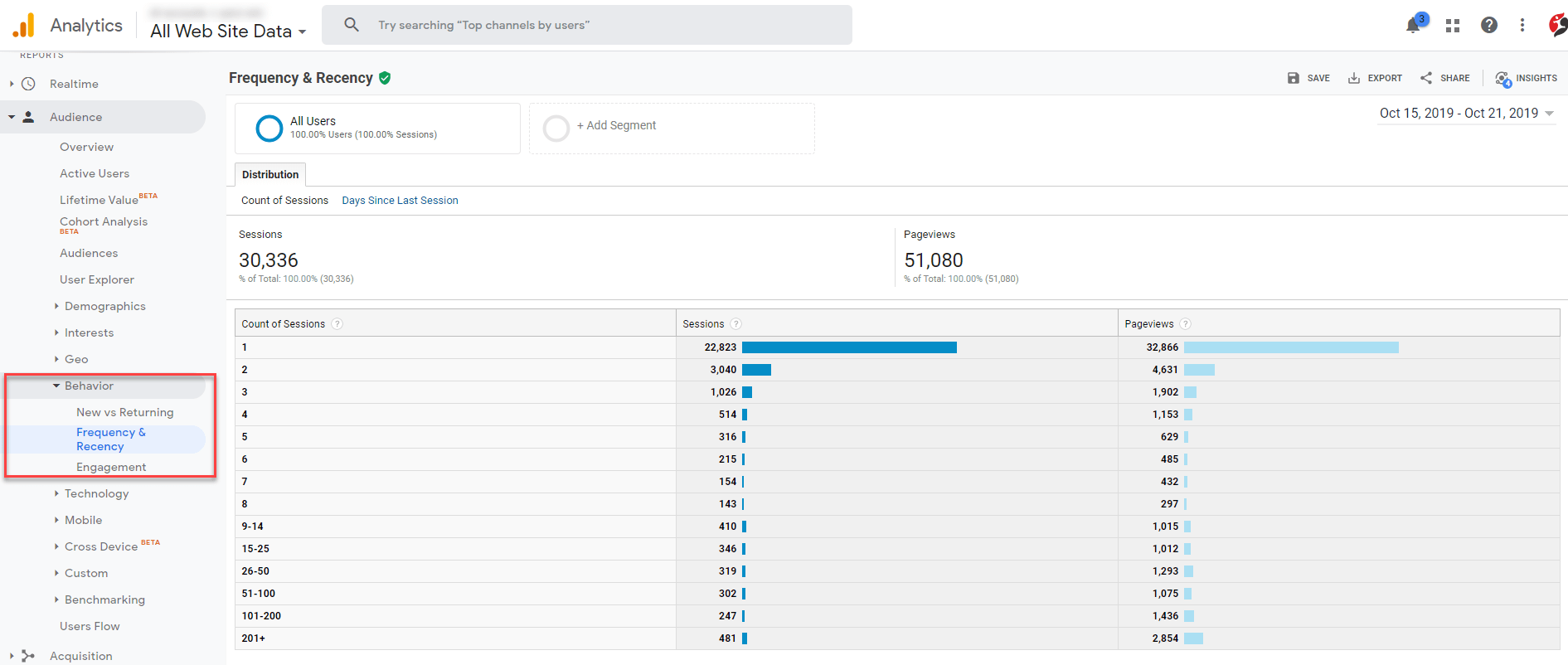Click the All Users segment circle
Screen dimensions: 1568x665
pyautogui.click(x=269, y=129)
